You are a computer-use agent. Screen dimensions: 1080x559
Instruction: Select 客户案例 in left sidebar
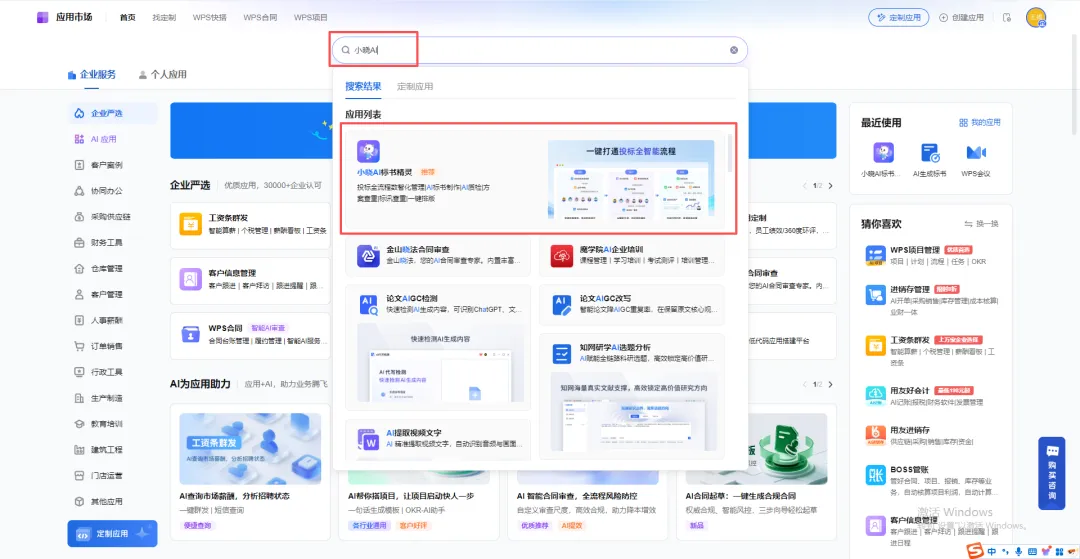112,165
